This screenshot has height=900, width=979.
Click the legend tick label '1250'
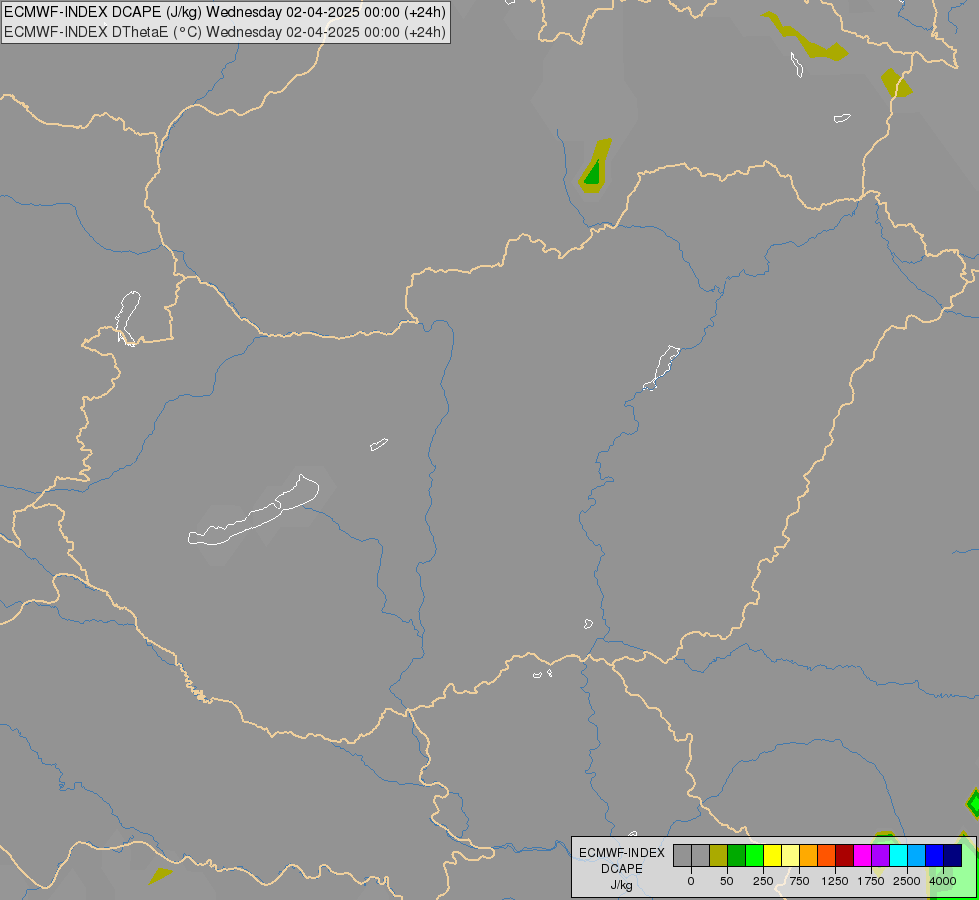[834, 881]
